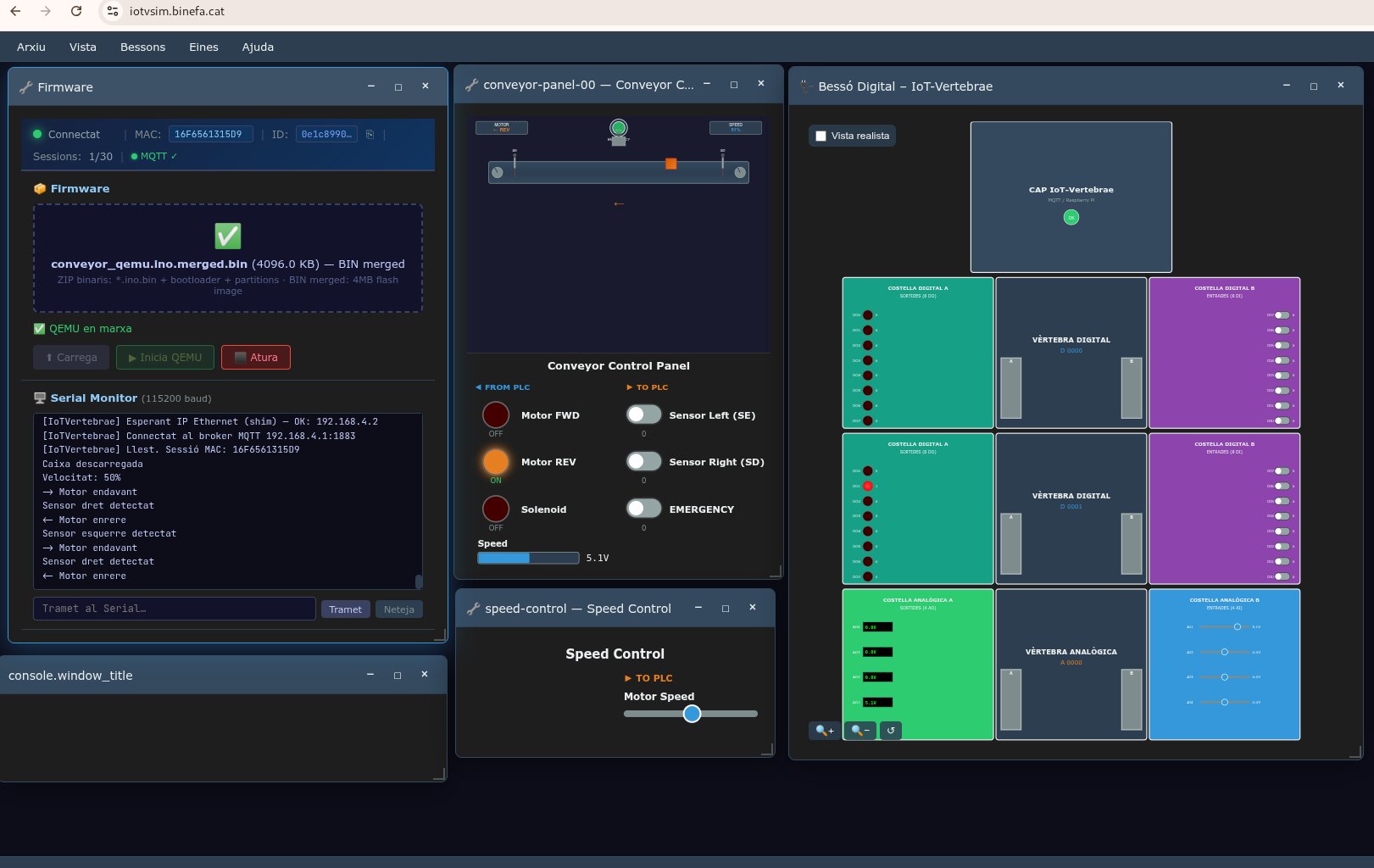
Task: Click the orange Motor REV indicator lamp
Action: point(496,462)
